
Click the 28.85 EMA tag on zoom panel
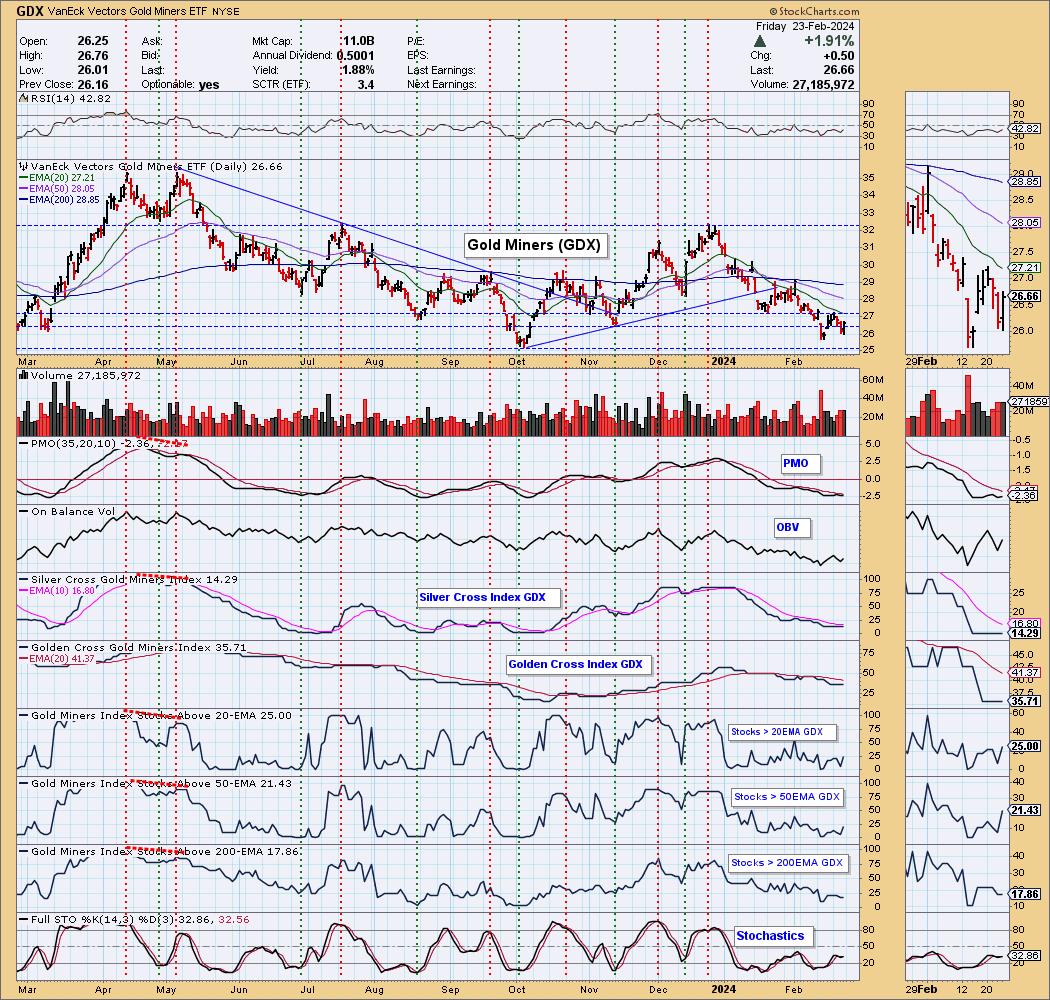[x=1027, y=182]
